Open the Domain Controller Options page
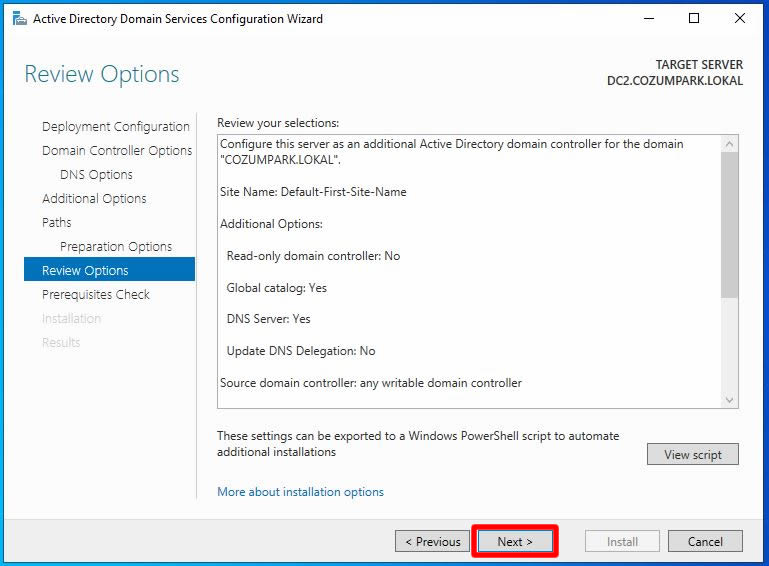769x566 pixels. [x=117, y=151]
